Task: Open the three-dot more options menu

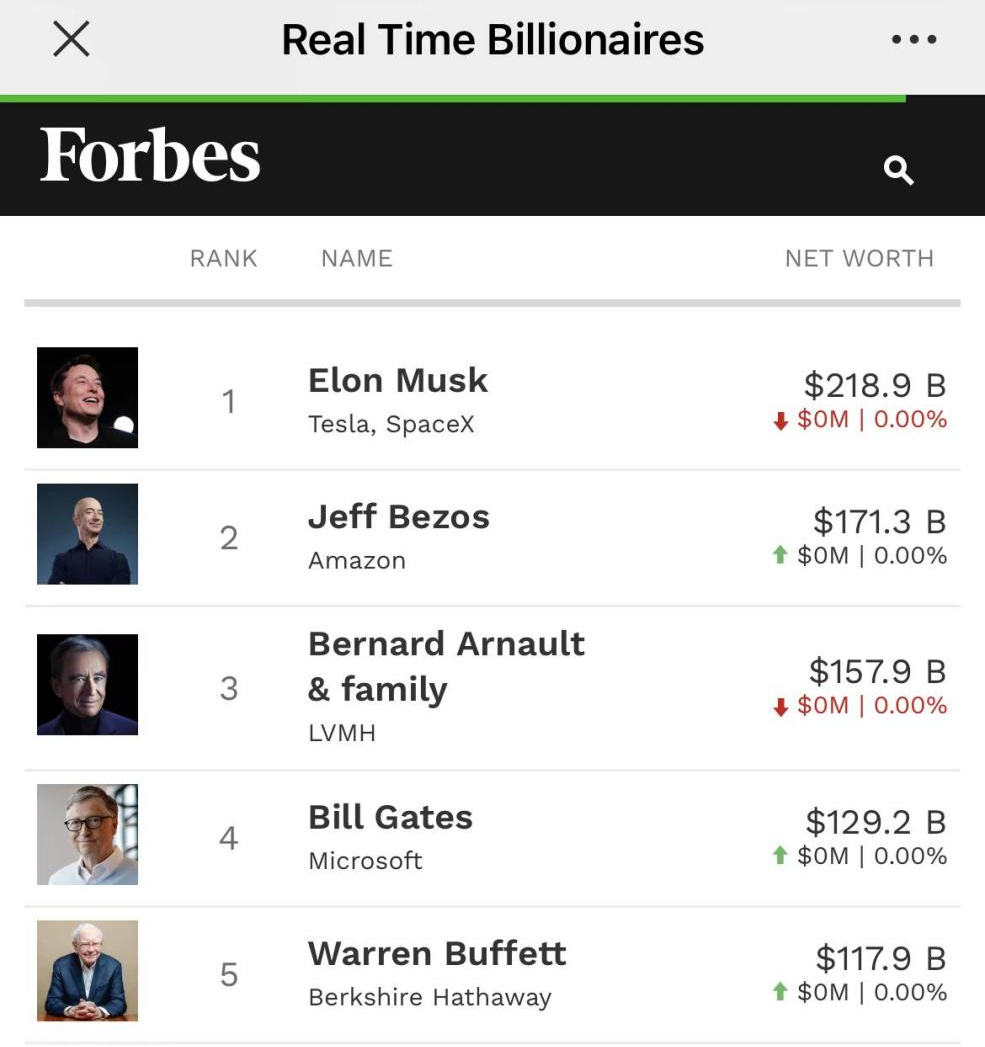Action: pos(913,40)
